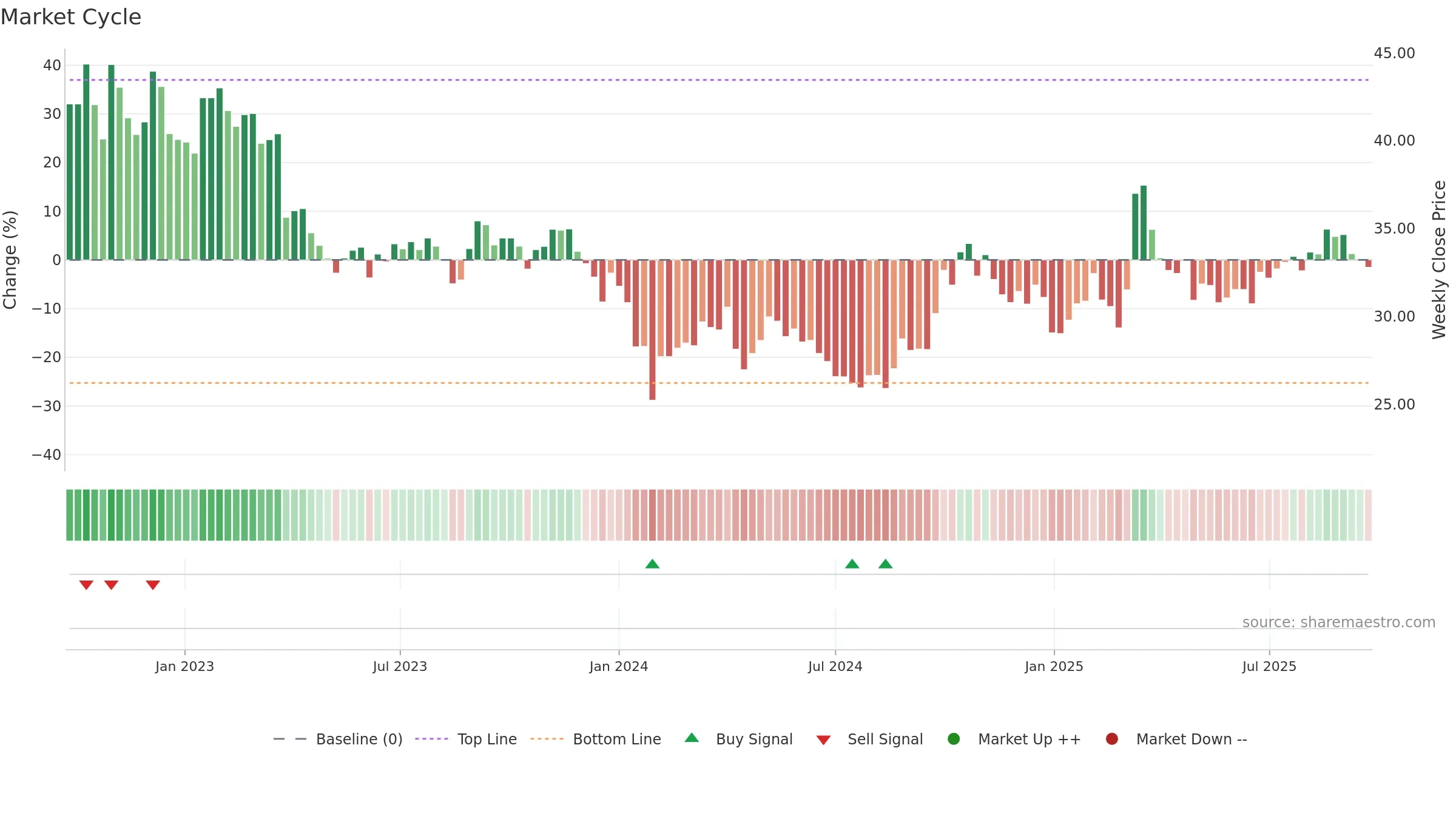Click the Buy Signal legend triangle icon

[x=692, y=738]
